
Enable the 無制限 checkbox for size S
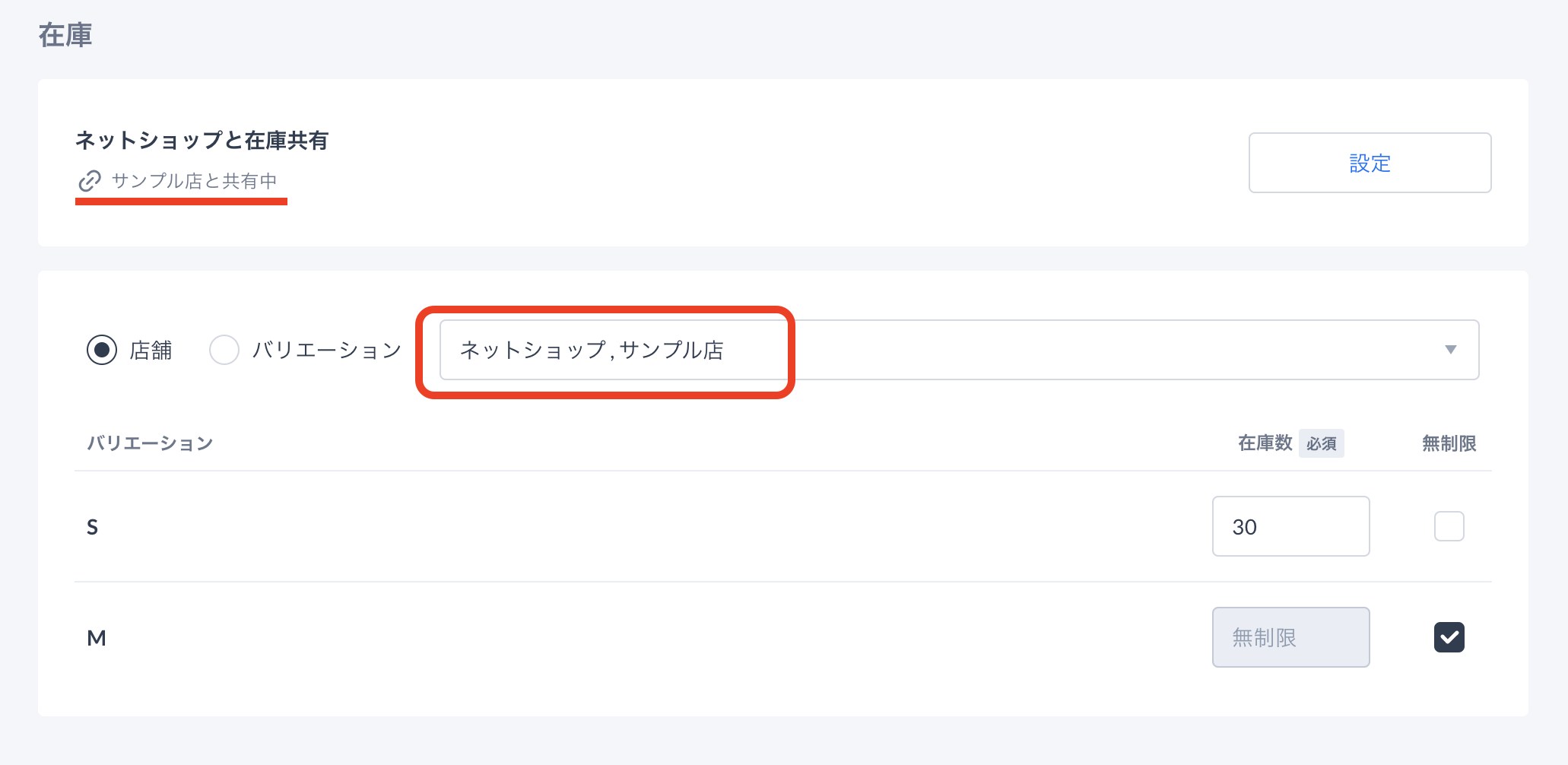coord(1449,526)
